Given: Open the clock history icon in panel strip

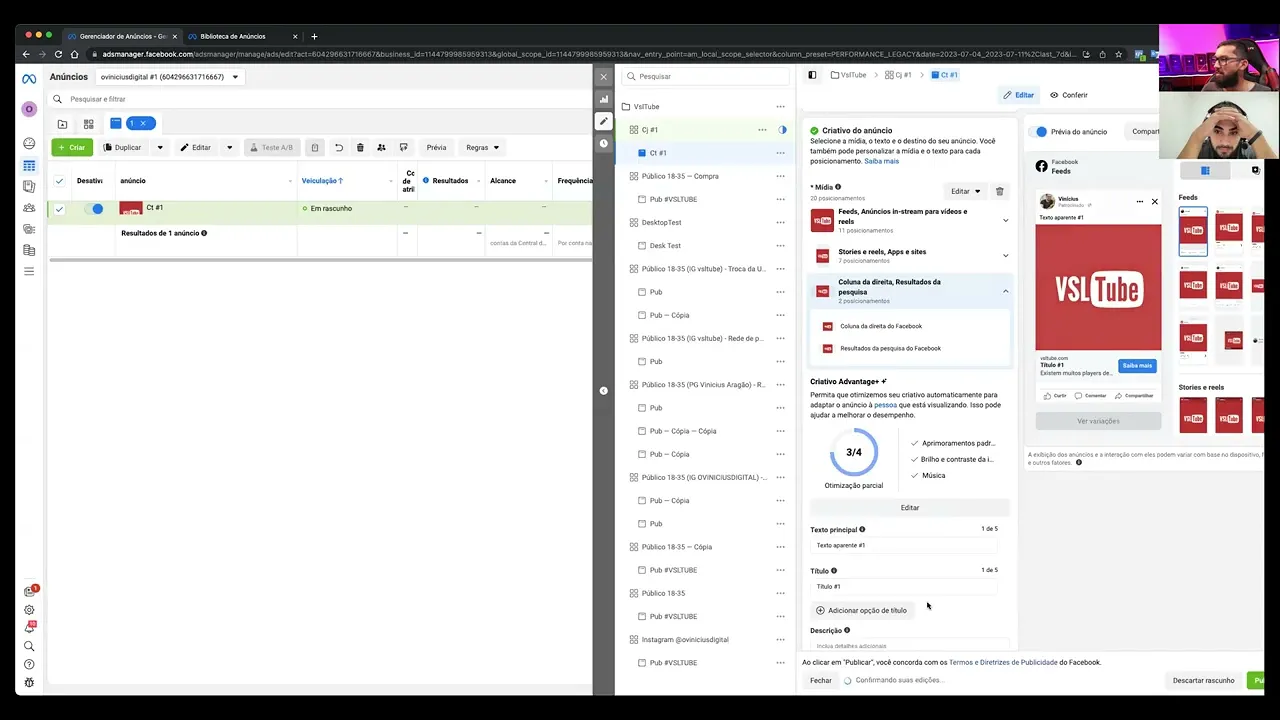Looking at the screenshot, I should coord(603,143).
